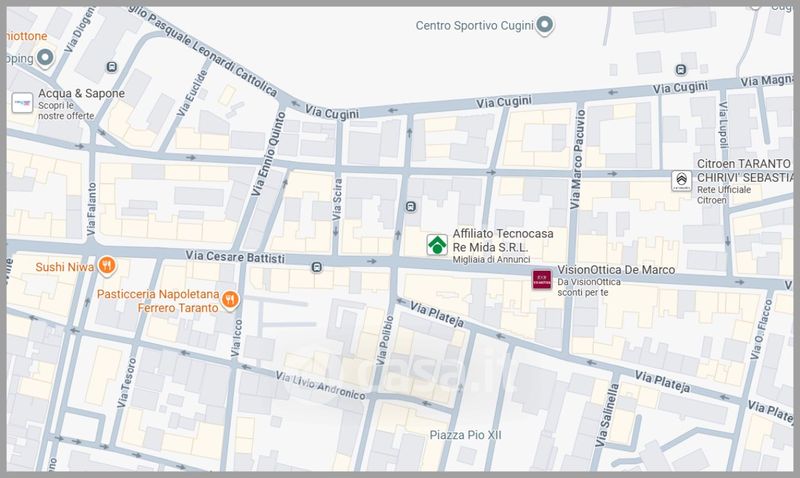Screen dimensions: 800x478
Task: Click the Sushi Niwa place name
Action: click(x=63, y=267)
